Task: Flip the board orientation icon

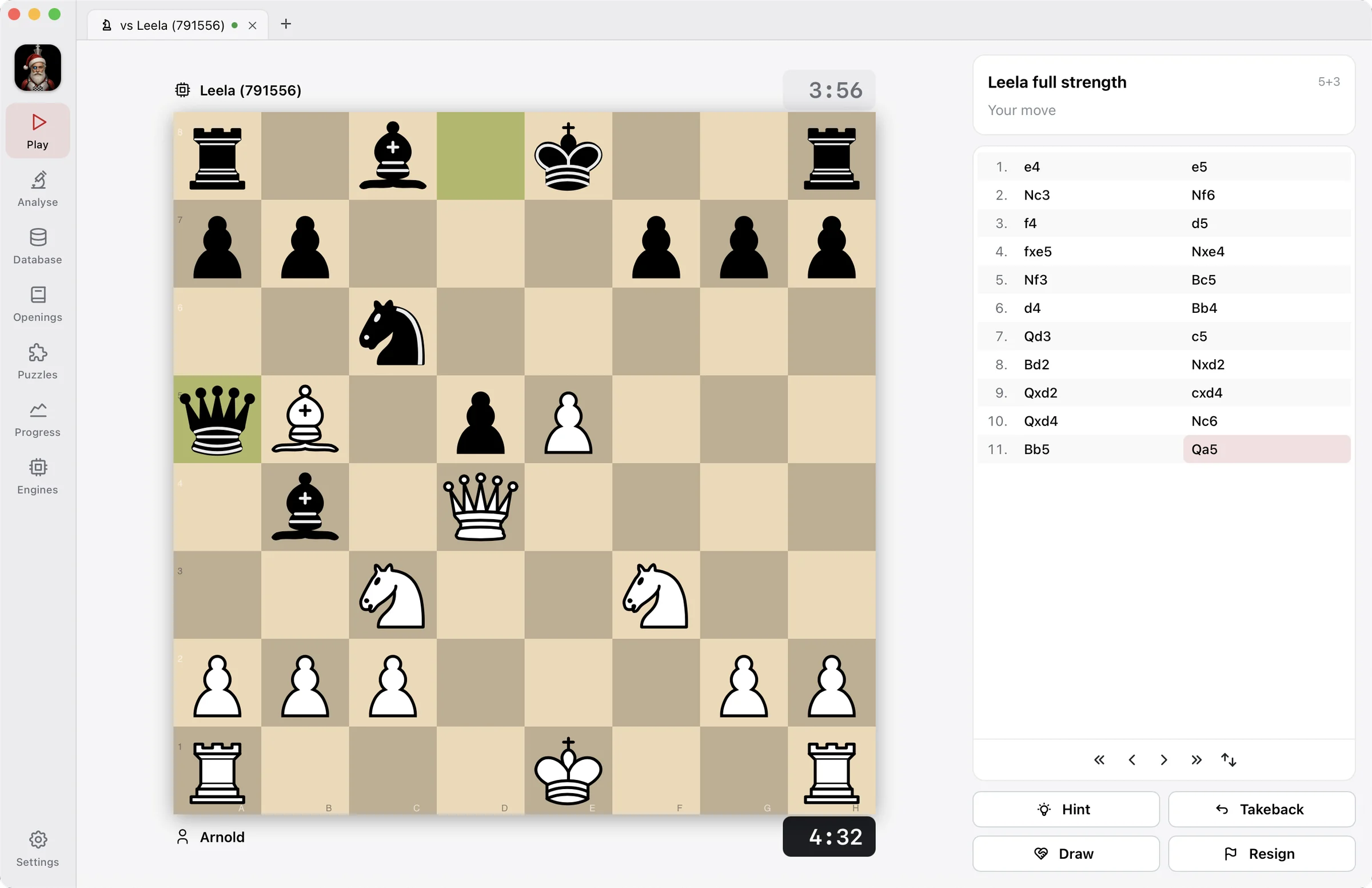Action: (x=1229, y=760)
